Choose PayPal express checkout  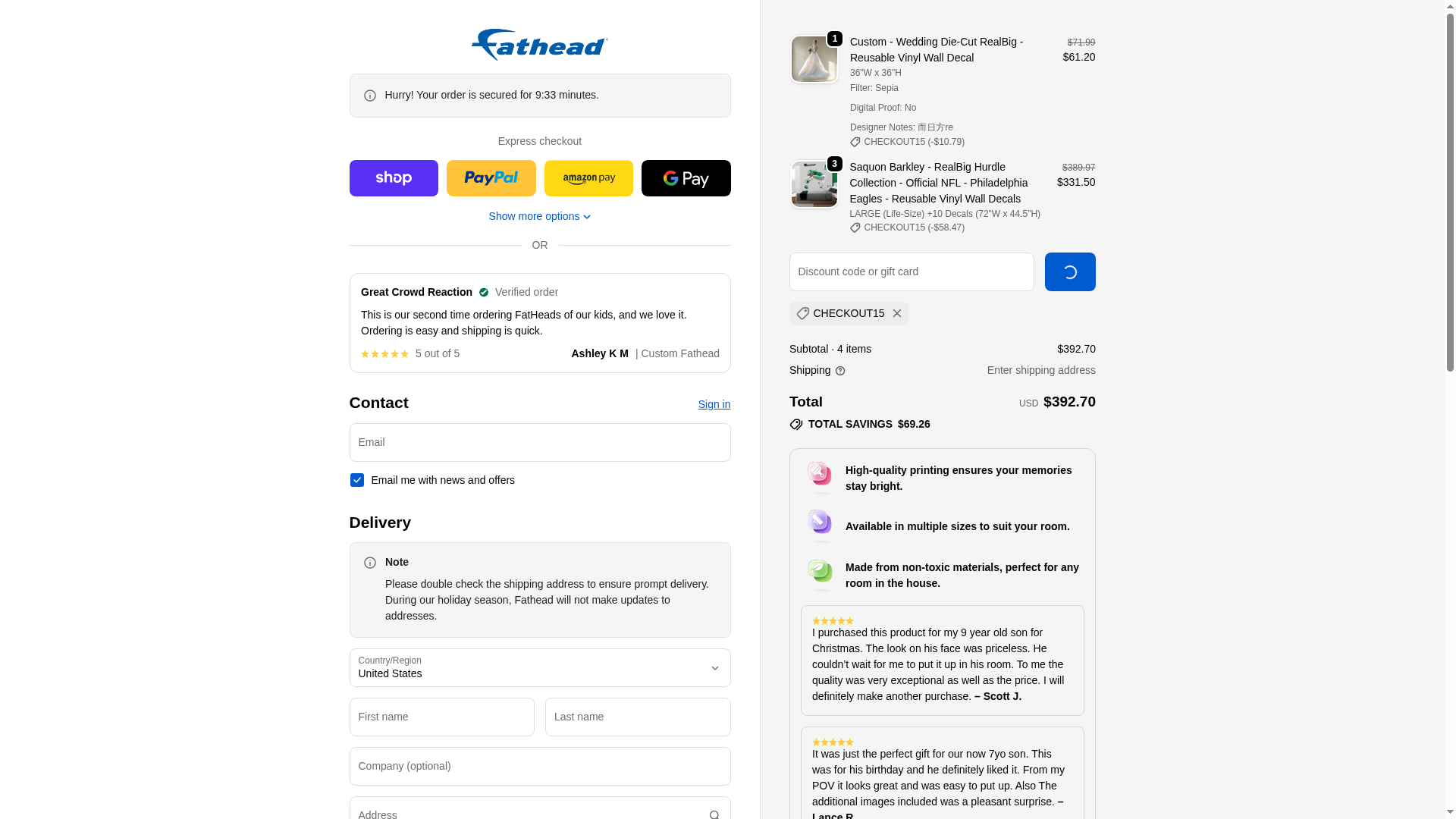(491, 178)
